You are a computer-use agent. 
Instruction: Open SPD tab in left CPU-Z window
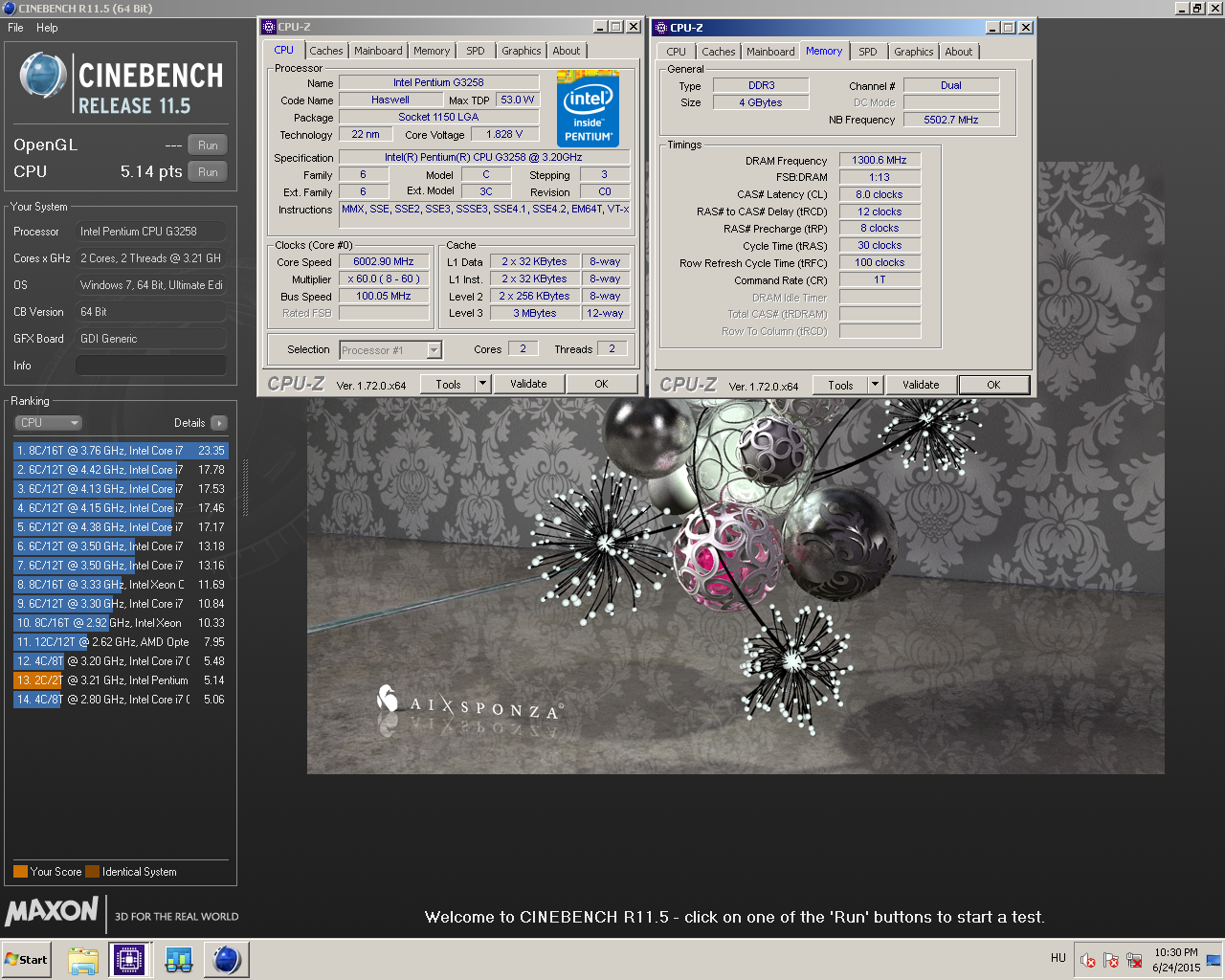476,51
